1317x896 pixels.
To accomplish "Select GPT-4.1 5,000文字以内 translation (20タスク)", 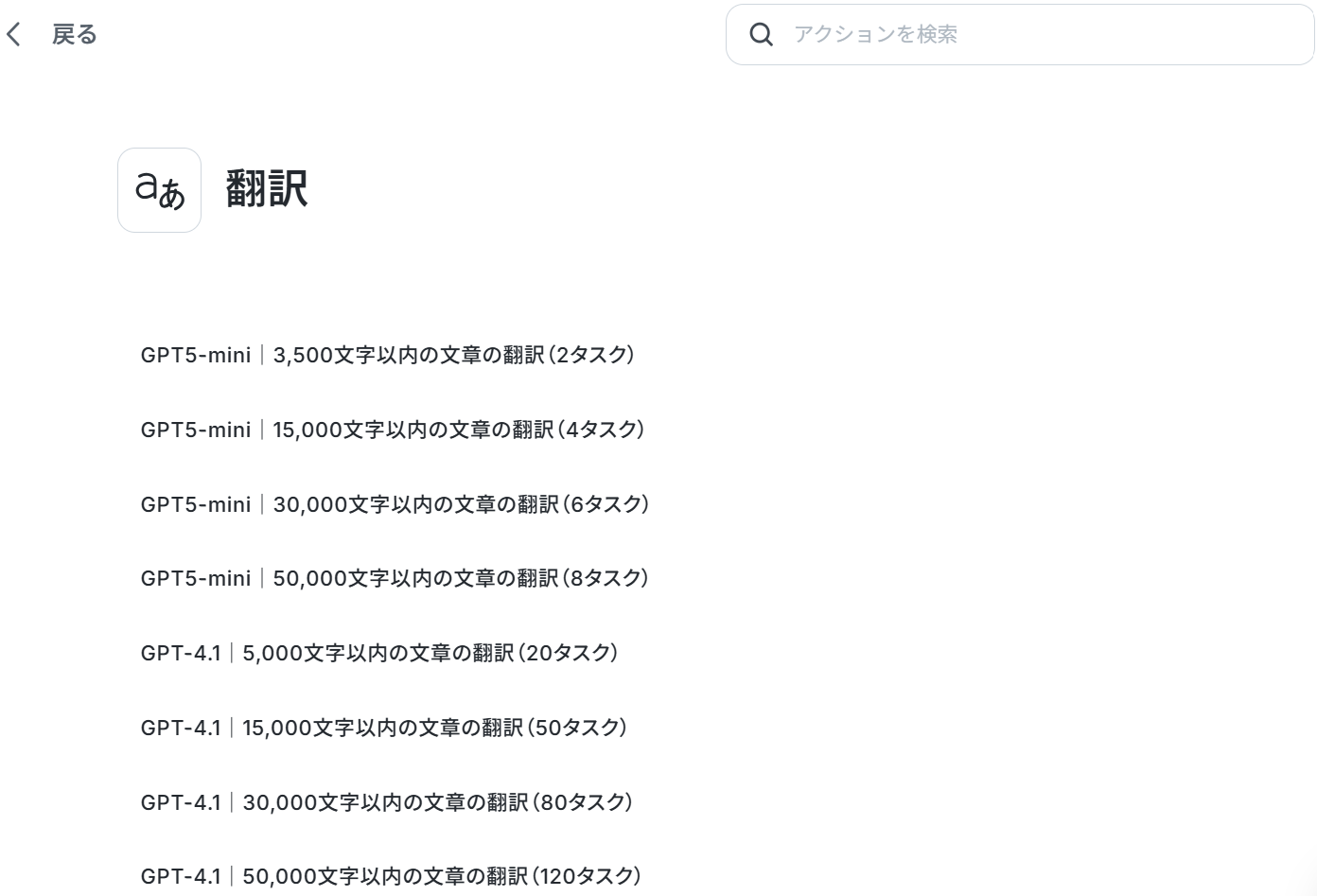I will click(x=379, y=653).
